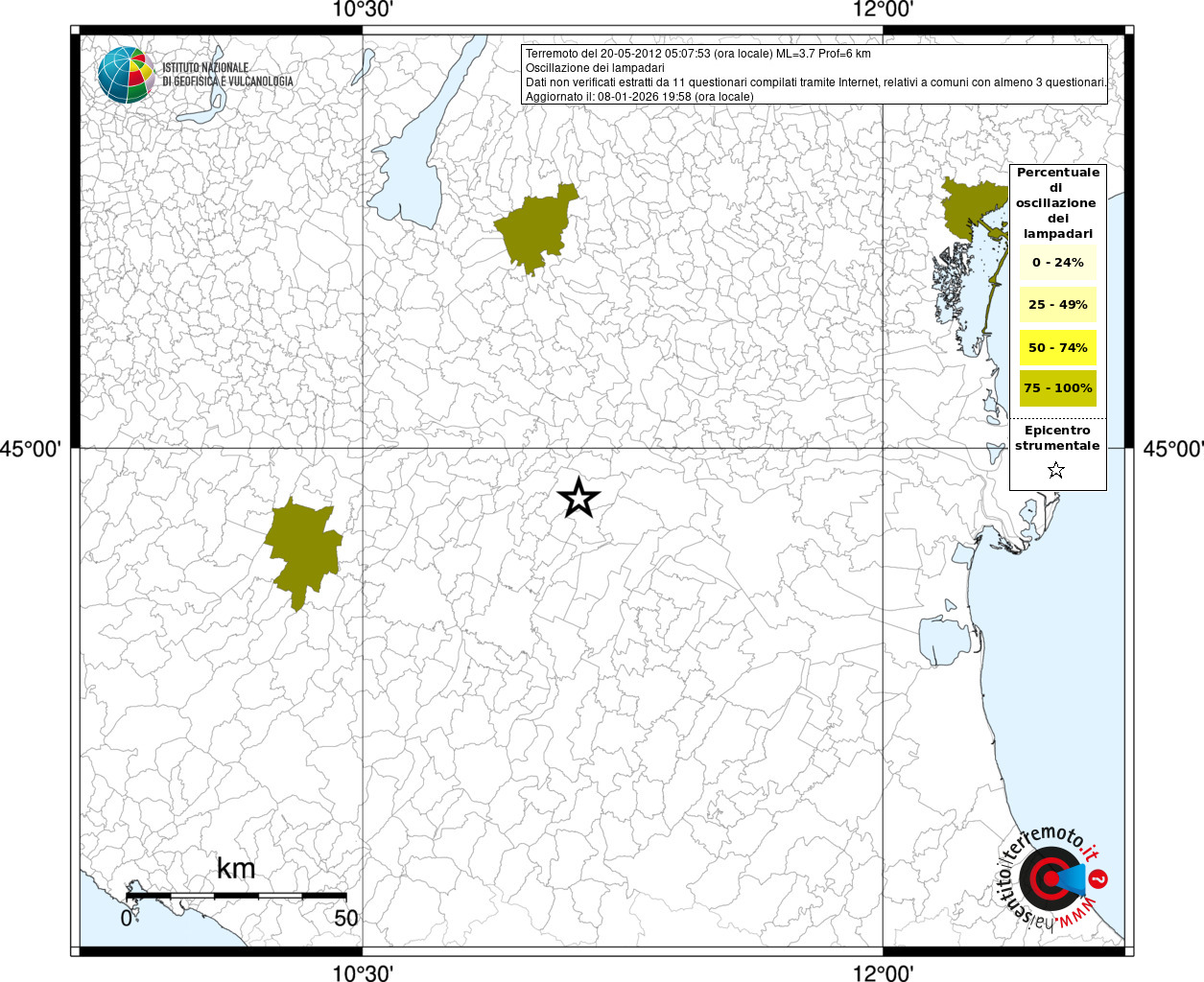Click the olive municipality north of the epicenter

point(535,229)
